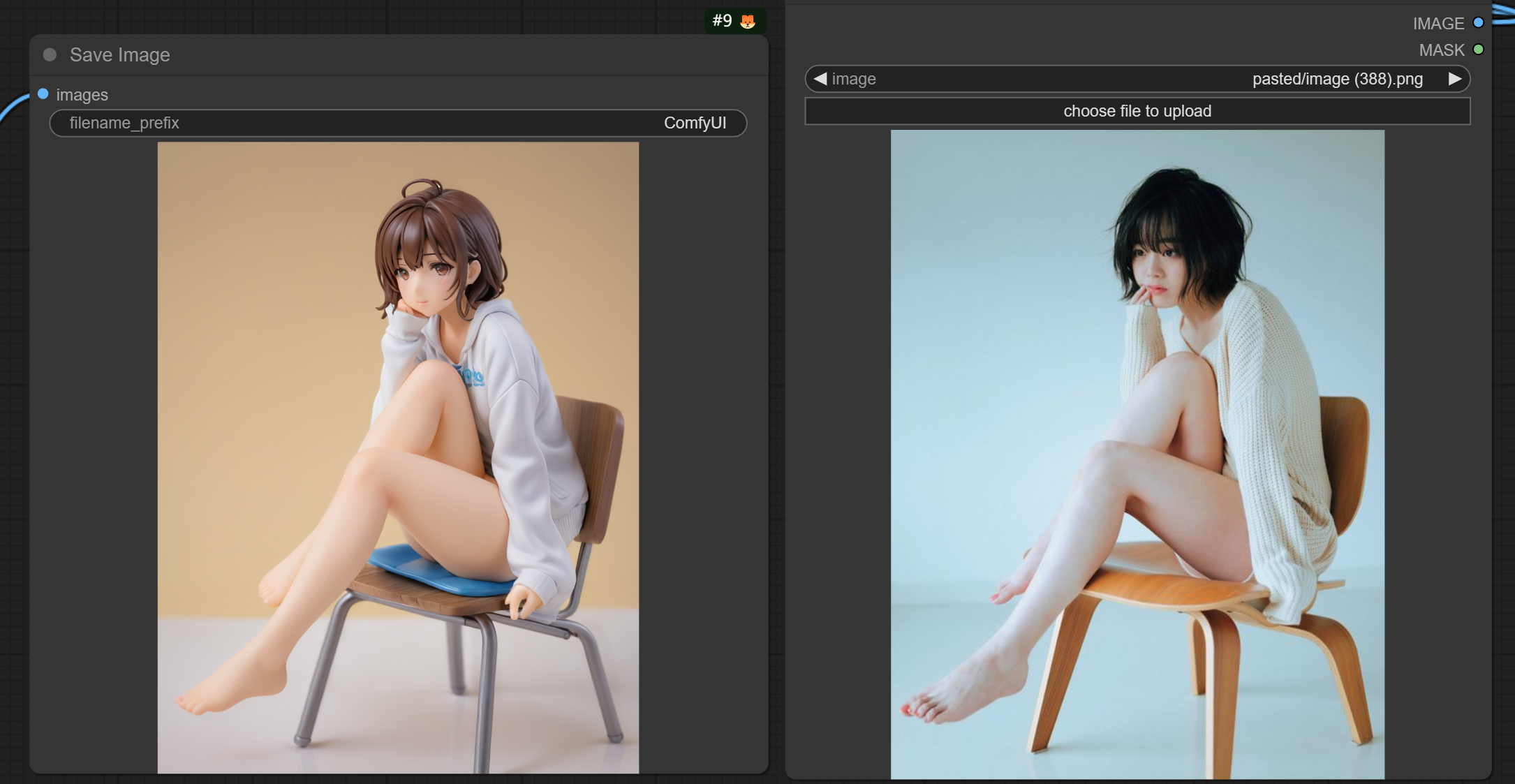Select the Save Image node title

point(119,54)
